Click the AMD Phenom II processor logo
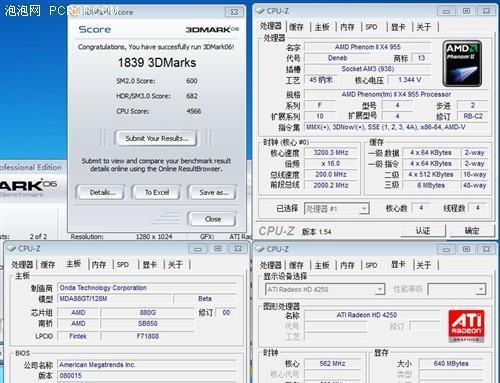Viewport: 500px width, 383px height. (462, 63)
